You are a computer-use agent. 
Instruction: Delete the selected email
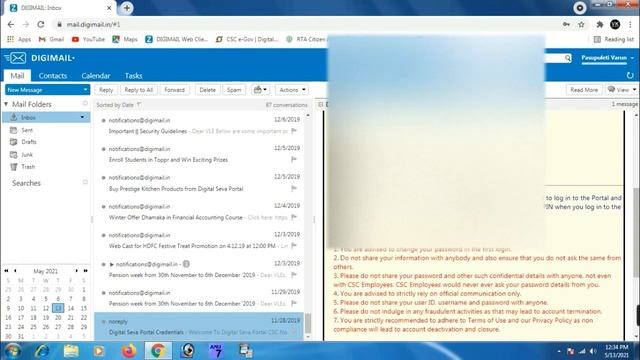pyautogui.click(x=207, y=90)
